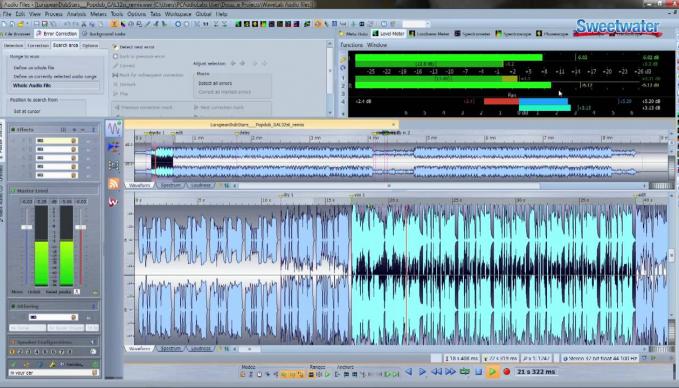Adjust the left master level fader

click(x=26, y=227)
